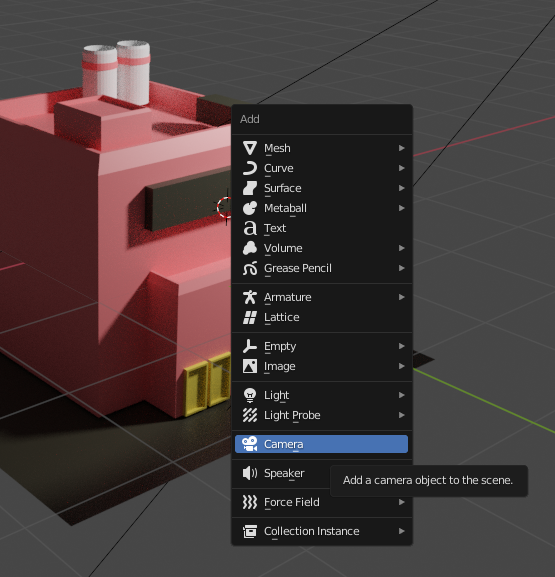Viewport: 555px width, 577px height.
Task: Expand the Surface submenu arrow
Action: [402, 188]
